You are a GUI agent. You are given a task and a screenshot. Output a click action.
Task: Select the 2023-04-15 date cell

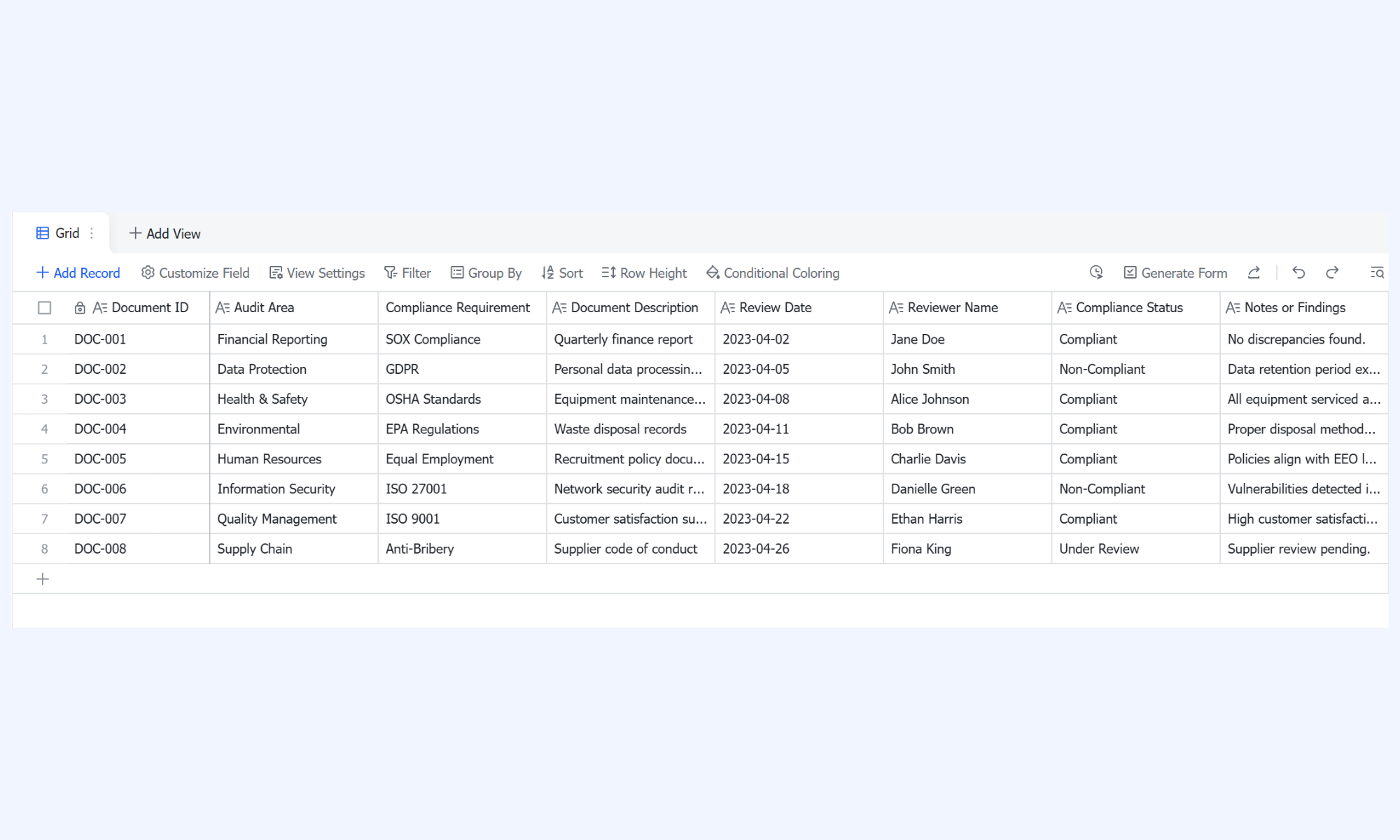pos(799,459)
